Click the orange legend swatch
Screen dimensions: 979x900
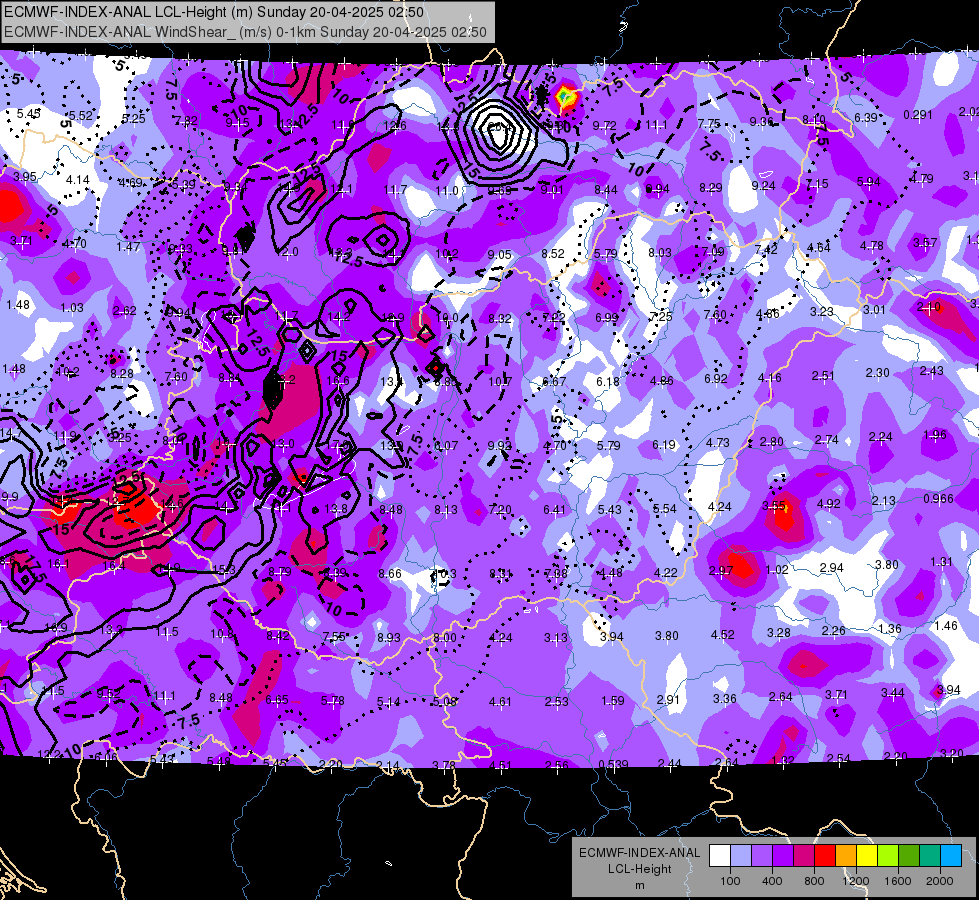pyautogui.click(x=846, y=856)
